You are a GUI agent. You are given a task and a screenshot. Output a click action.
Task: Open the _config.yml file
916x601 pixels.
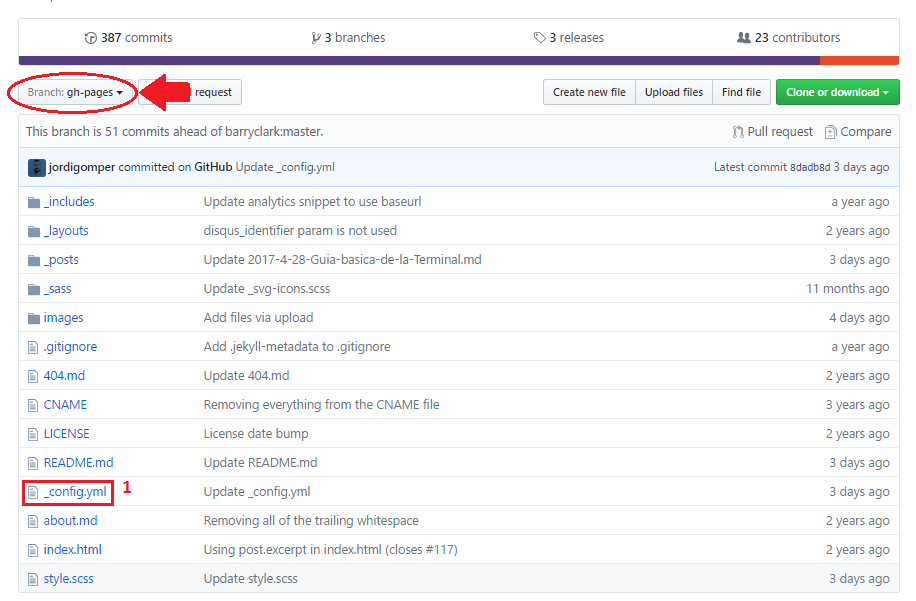pyautogui.click(x=75, y=492)
